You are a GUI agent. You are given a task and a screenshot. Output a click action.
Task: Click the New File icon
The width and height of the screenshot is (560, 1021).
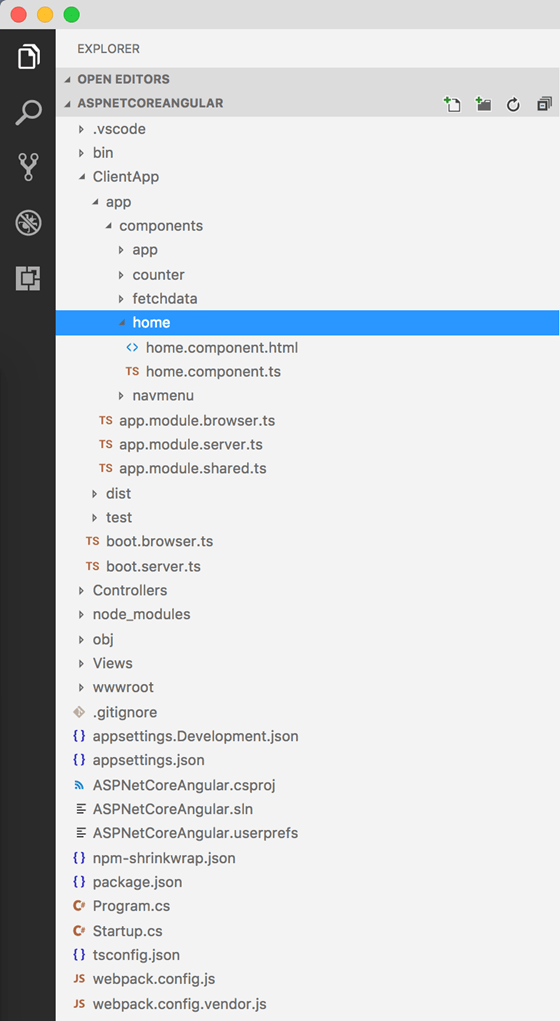click(452, 104)
